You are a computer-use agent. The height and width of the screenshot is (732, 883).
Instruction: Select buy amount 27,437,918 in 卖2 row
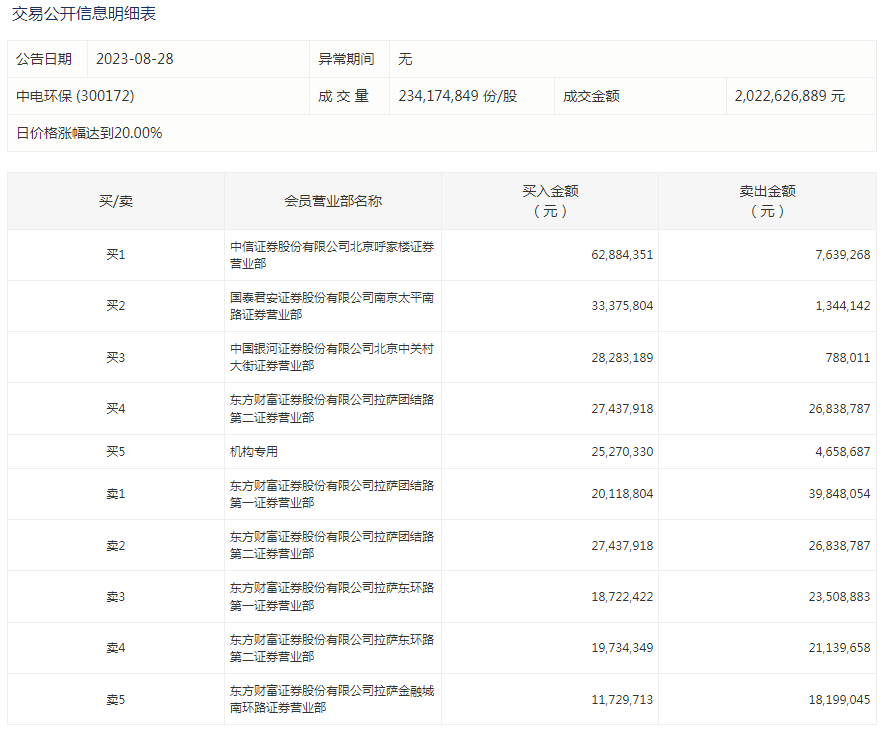click(622, 546)
